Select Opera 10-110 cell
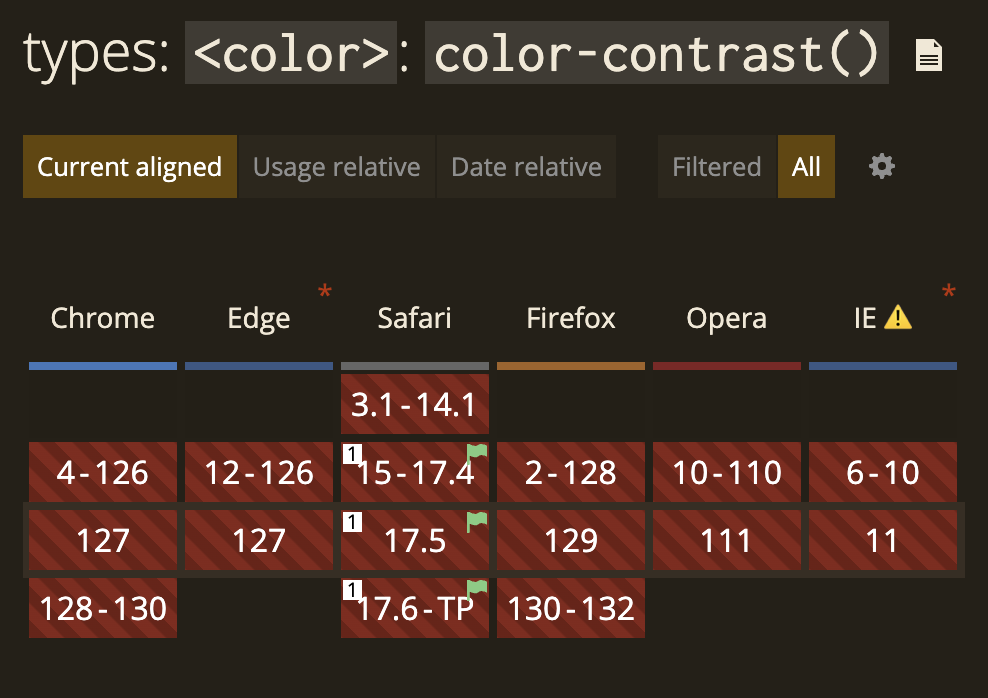988x698 pixels. [x=727, y=472]
